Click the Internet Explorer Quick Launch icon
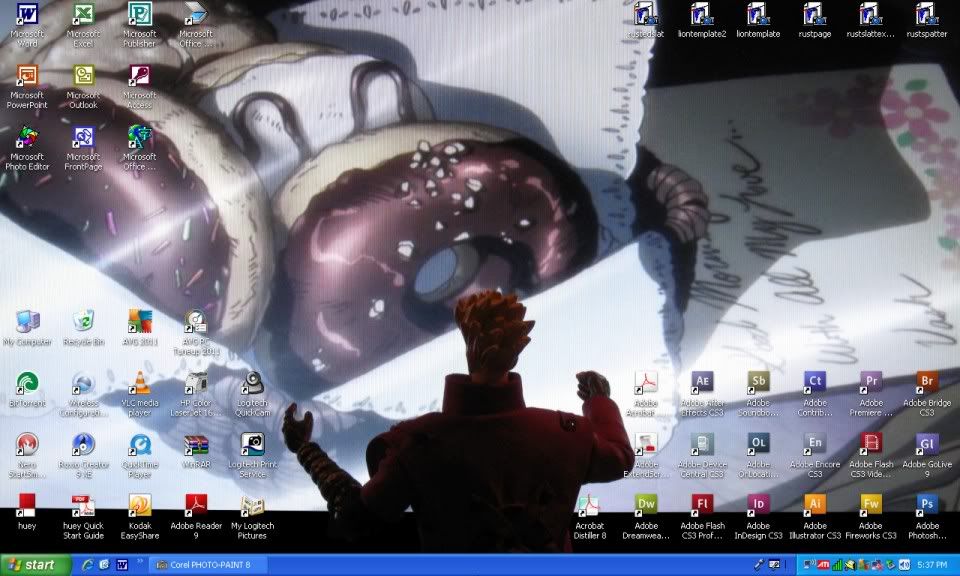This screenshot has height=576, width=960. click(87, 565)
